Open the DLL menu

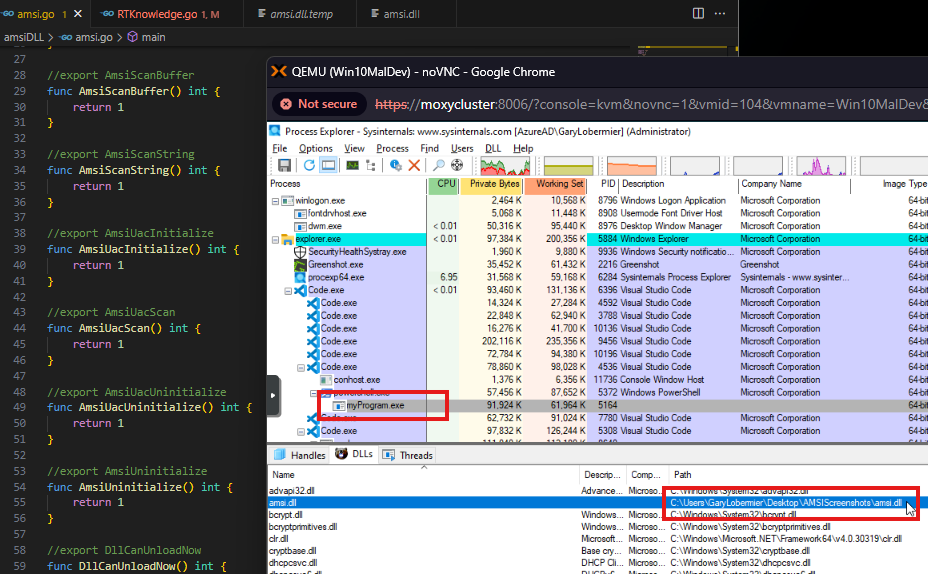click(493, 148)
